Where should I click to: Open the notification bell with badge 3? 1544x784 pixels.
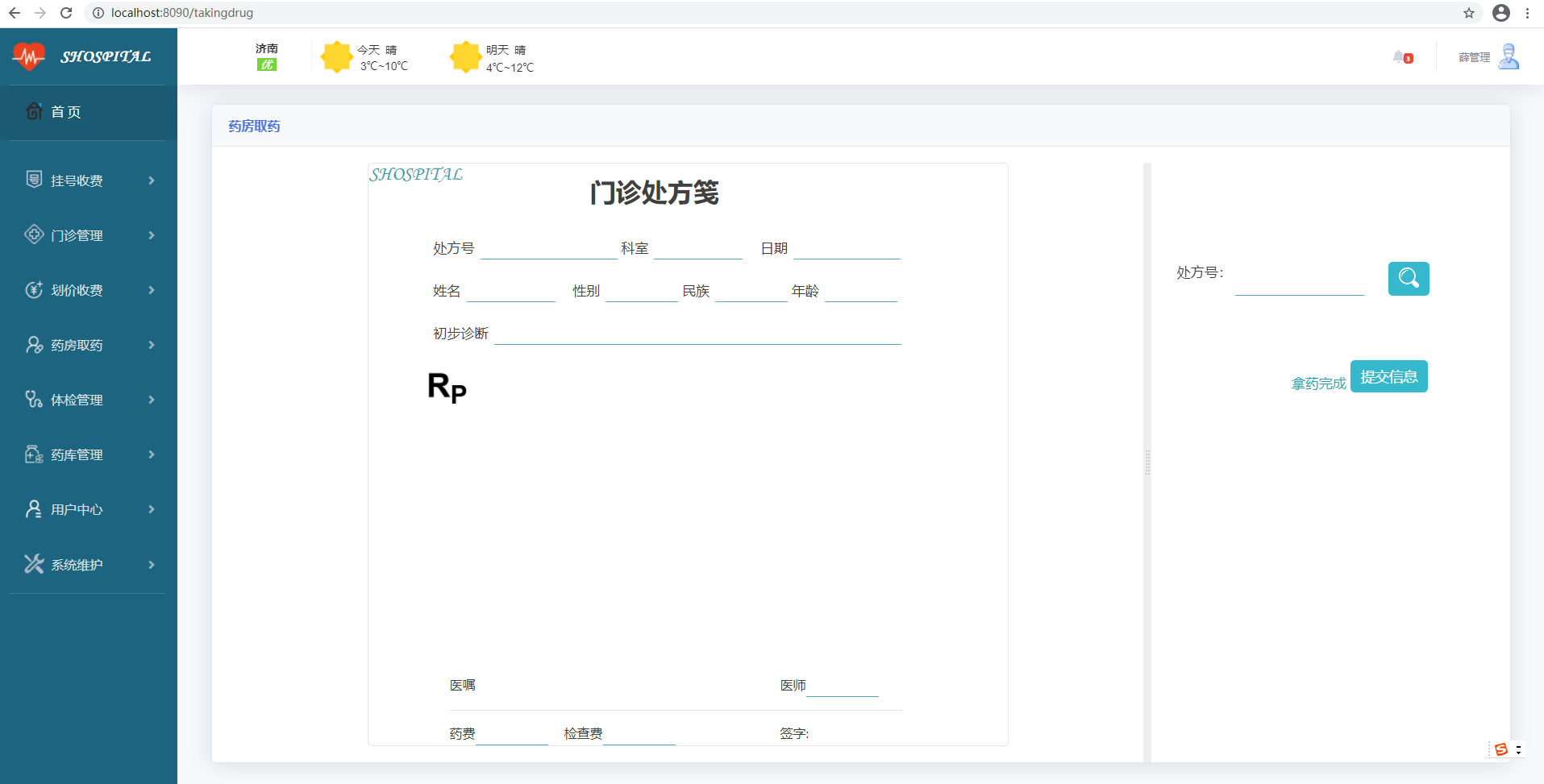tap(1401, 56)
